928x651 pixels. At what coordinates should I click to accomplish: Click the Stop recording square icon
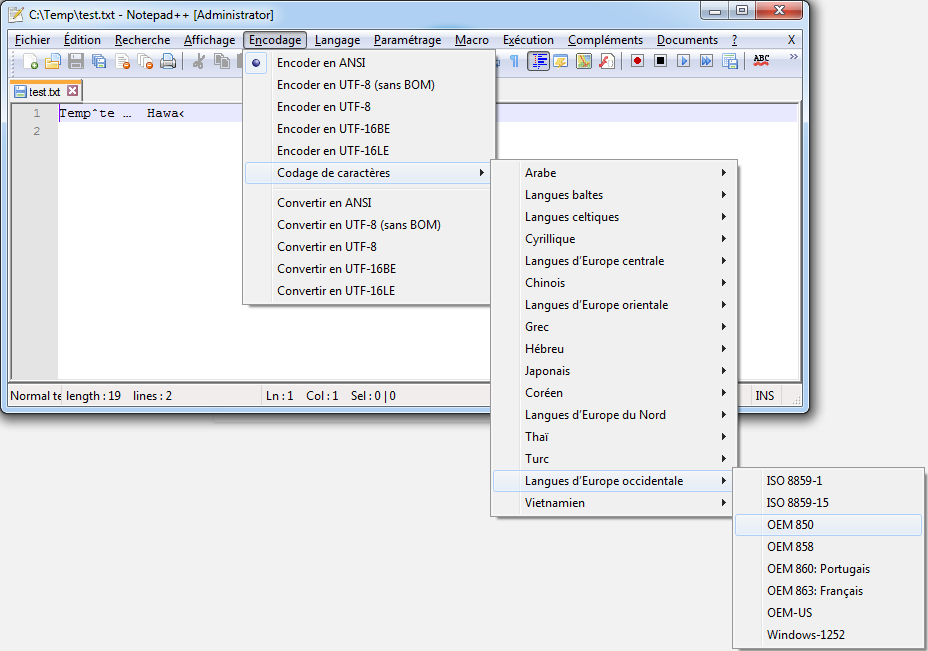tap(660, 61)
